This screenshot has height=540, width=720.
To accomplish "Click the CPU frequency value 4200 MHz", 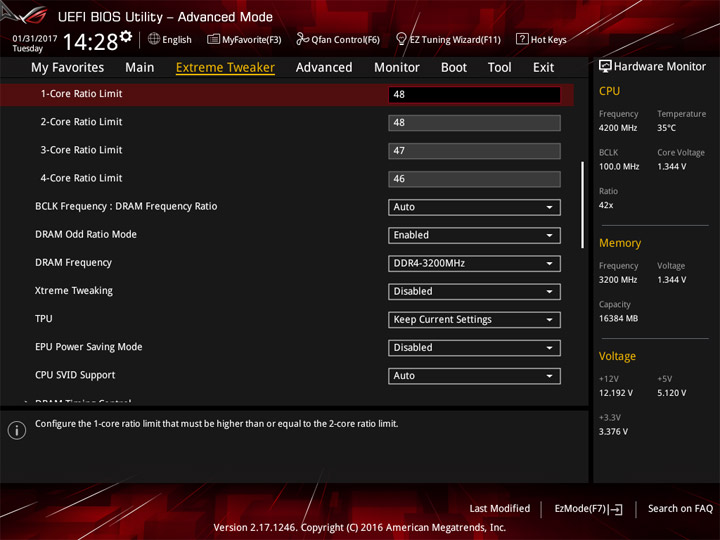I will click(x=618, y=128).
